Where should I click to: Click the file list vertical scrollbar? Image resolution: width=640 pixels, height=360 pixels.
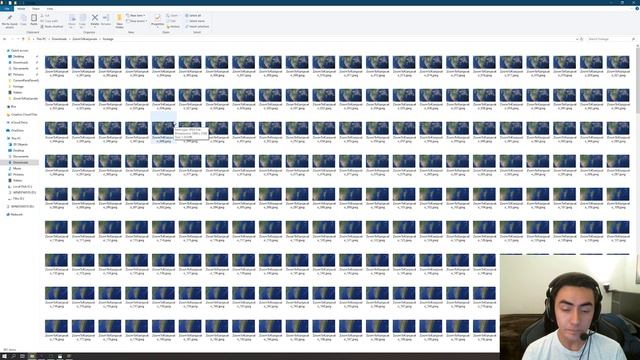coord(638,80)
